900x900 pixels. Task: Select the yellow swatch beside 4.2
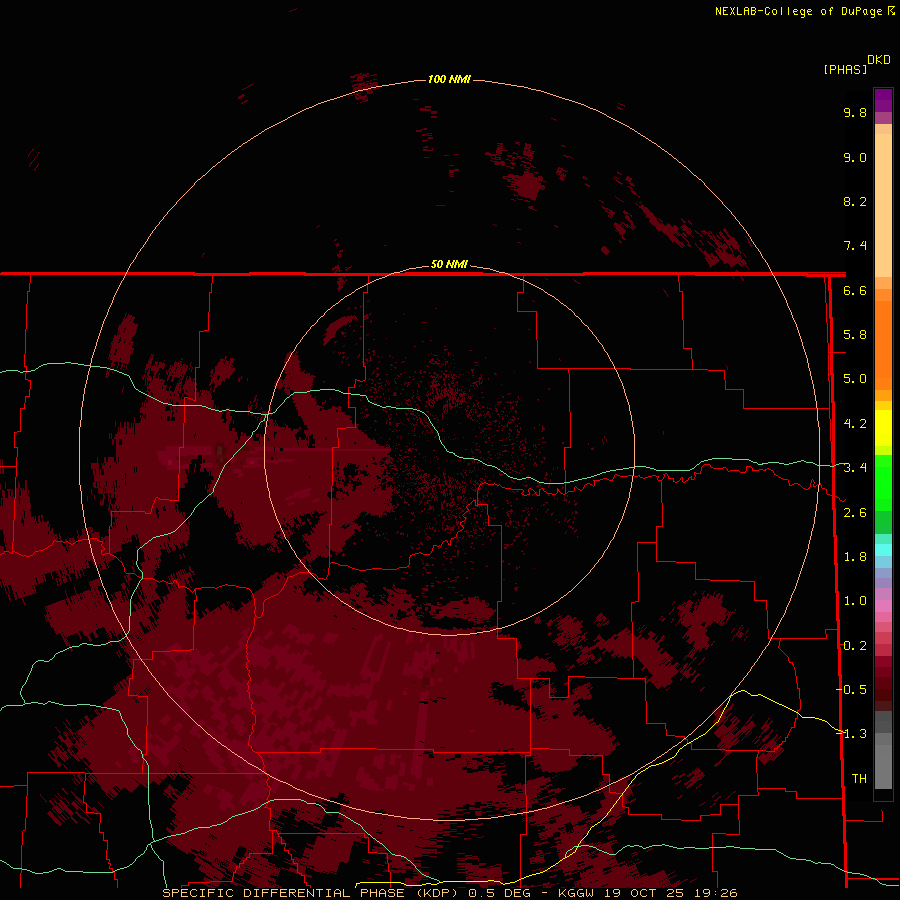click(883, 428)
